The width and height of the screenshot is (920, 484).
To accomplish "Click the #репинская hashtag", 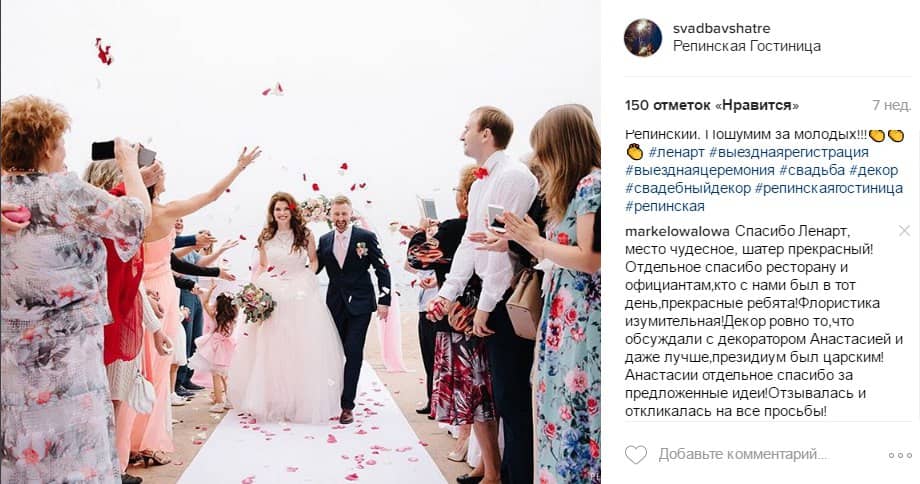I will 665,207.
